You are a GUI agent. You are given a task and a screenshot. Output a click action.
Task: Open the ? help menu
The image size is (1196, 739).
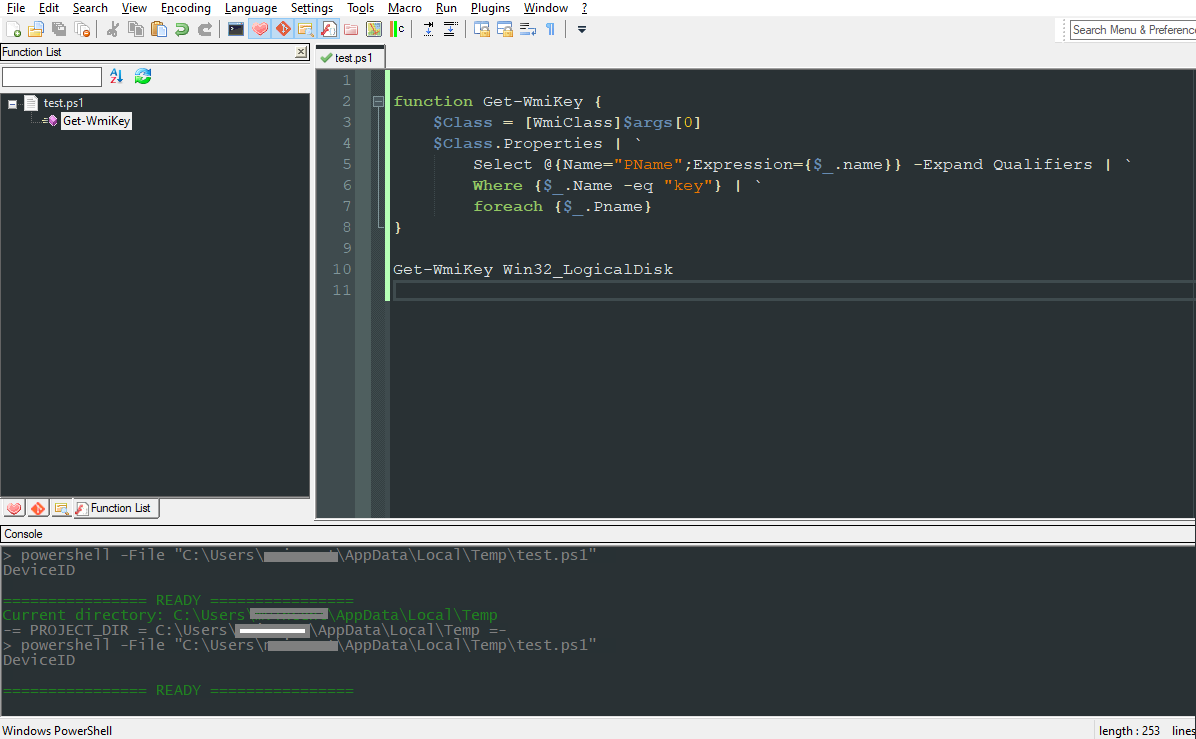(x=584, y=8)
